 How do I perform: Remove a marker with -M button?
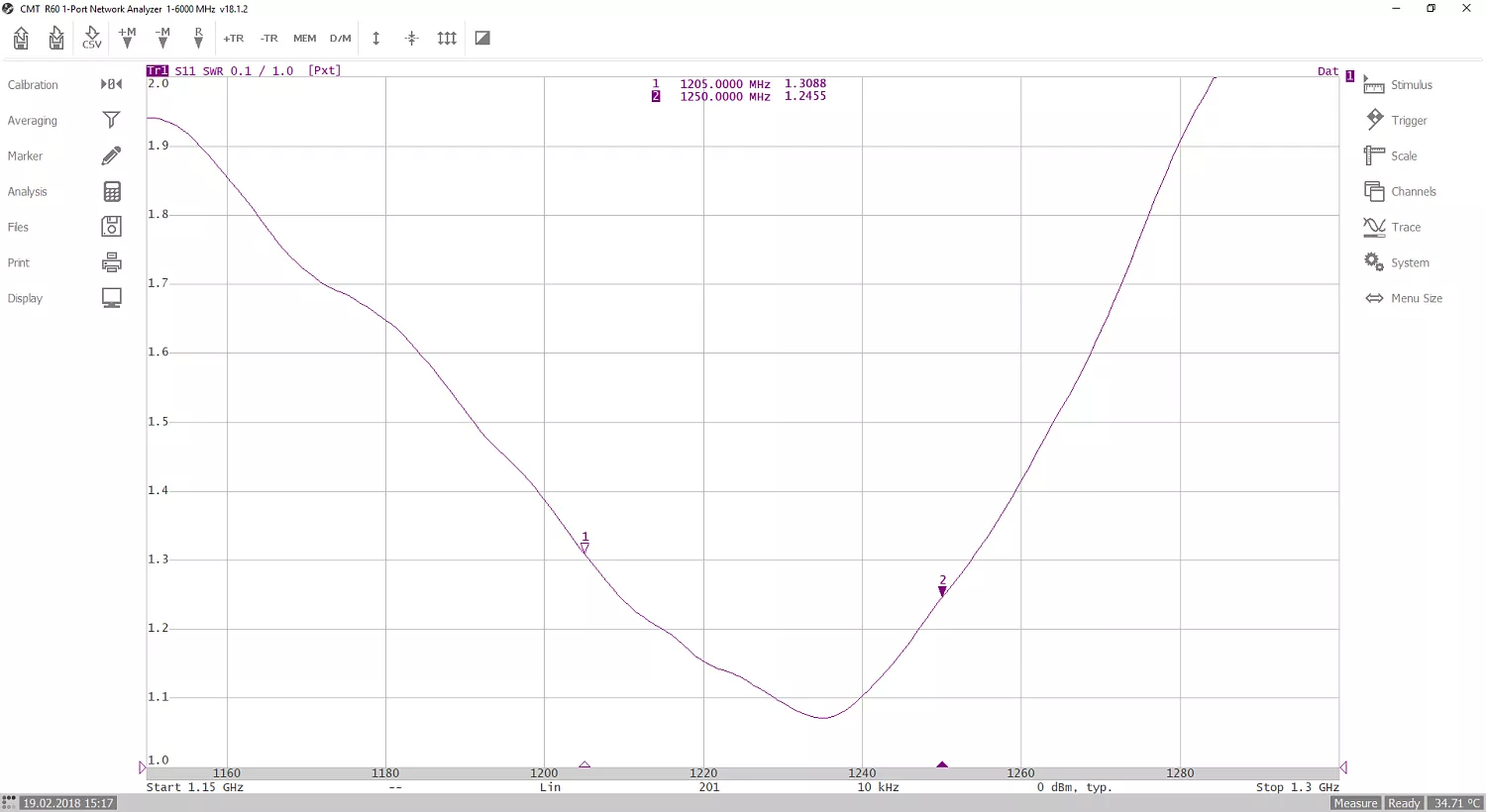click(x=162, y=38)
